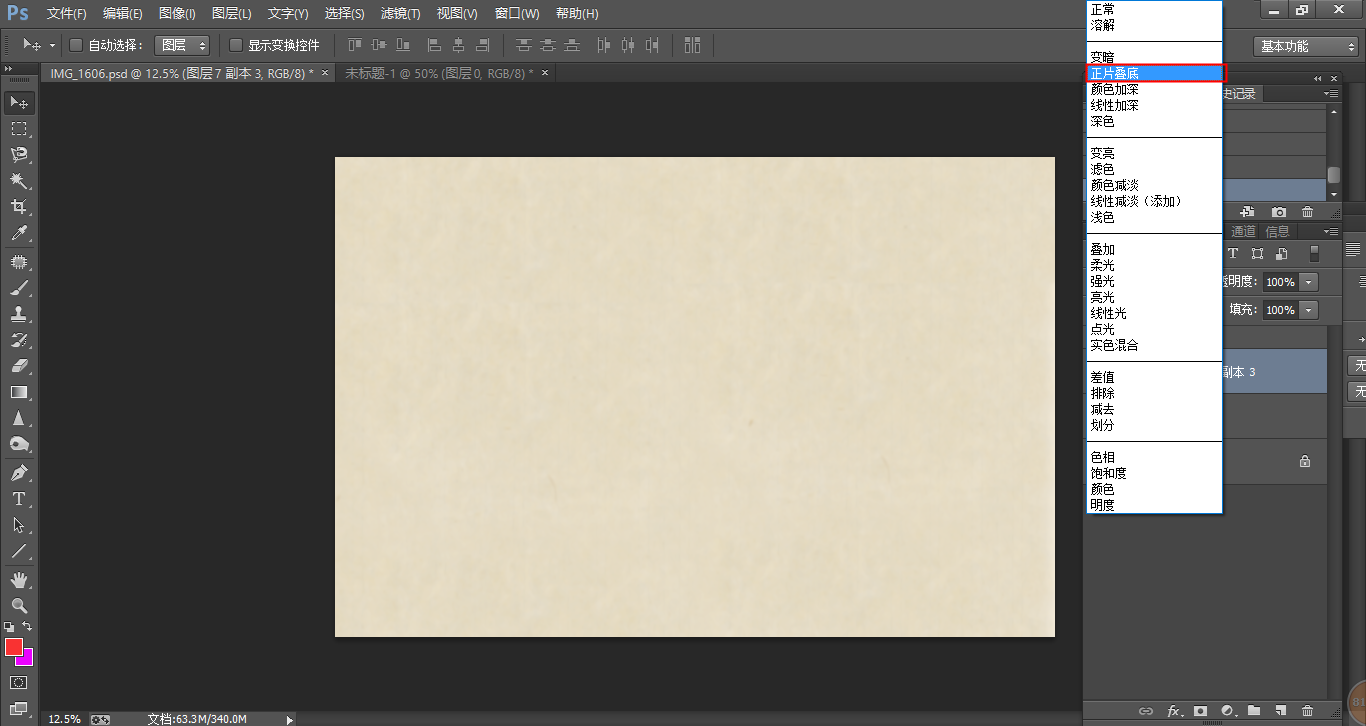Open the fx layer style menu
This screenshot has width=1366, height=726.
[1174, 711]
